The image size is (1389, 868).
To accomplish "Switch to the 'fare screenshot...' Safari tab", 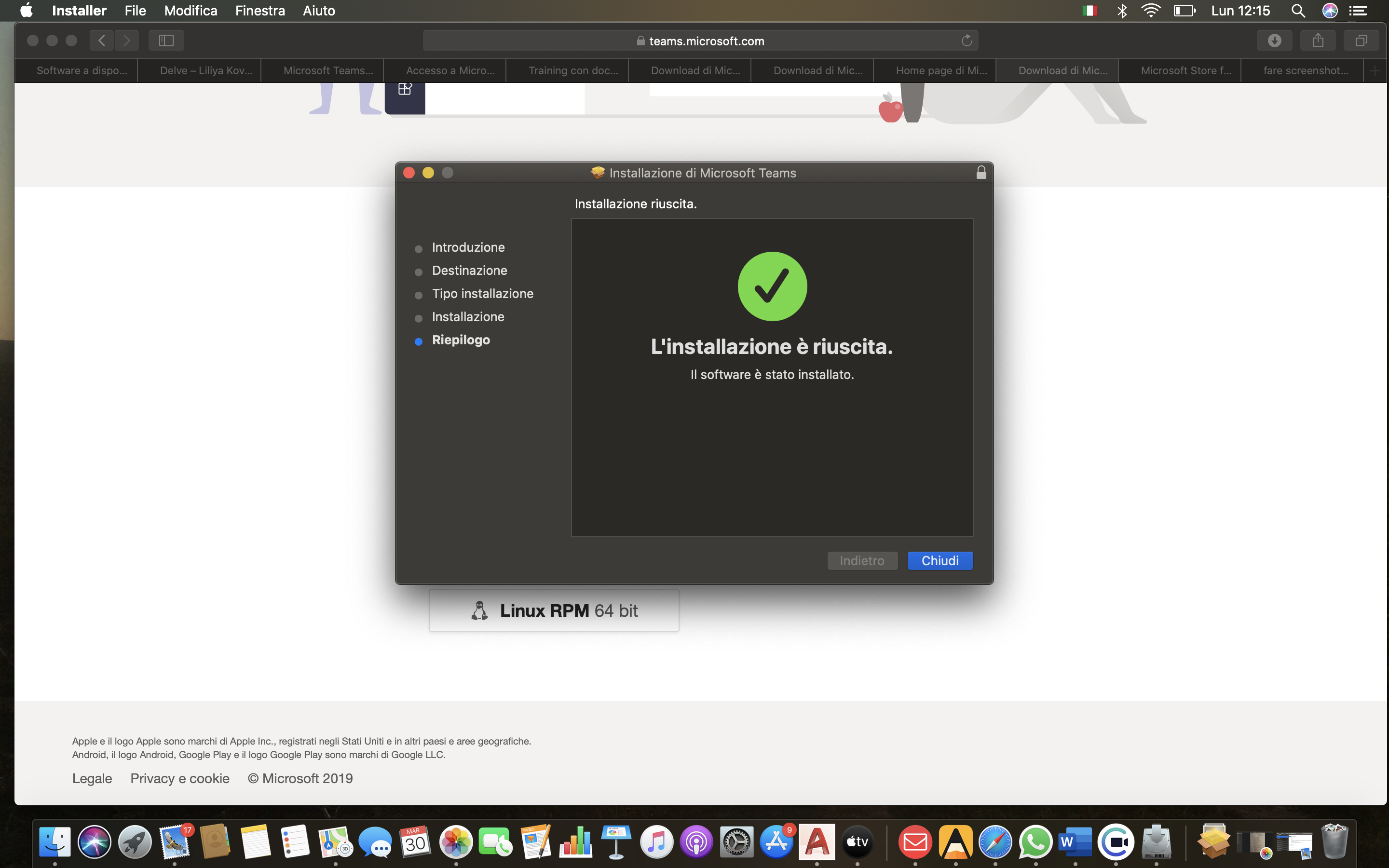I will pos(1302,70).
